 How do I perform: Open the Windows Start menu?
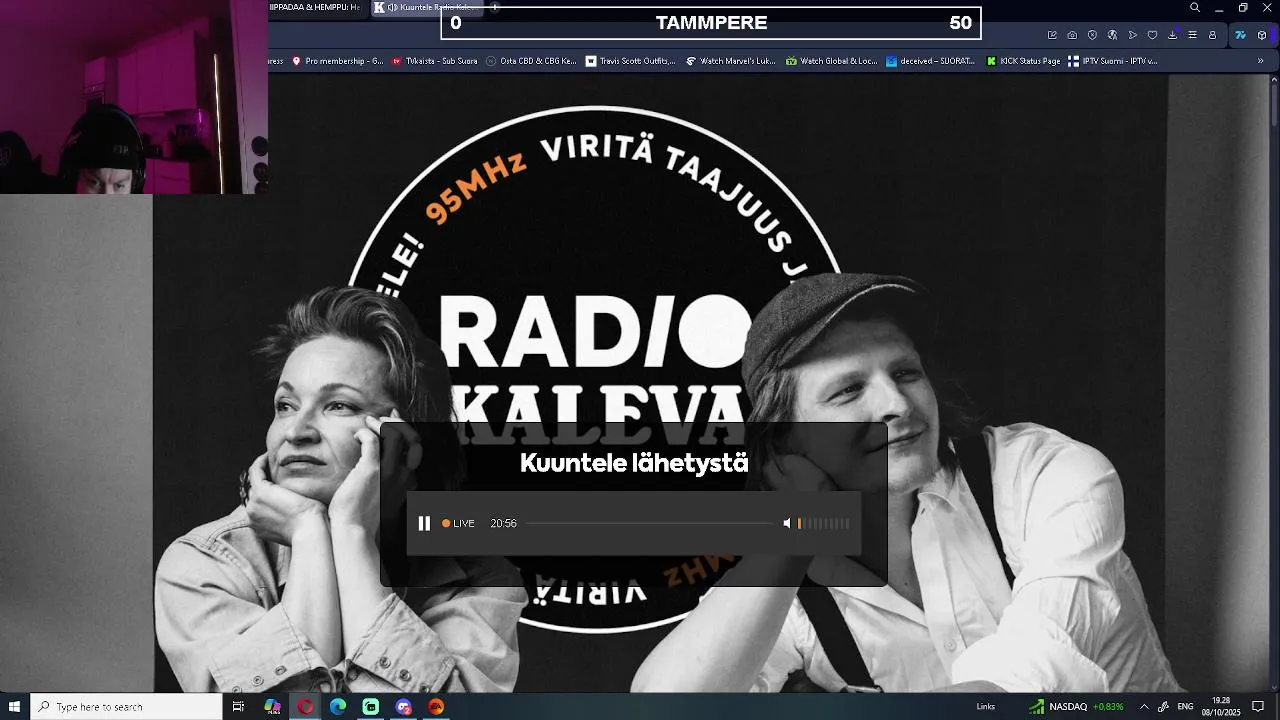pos(14,706)
